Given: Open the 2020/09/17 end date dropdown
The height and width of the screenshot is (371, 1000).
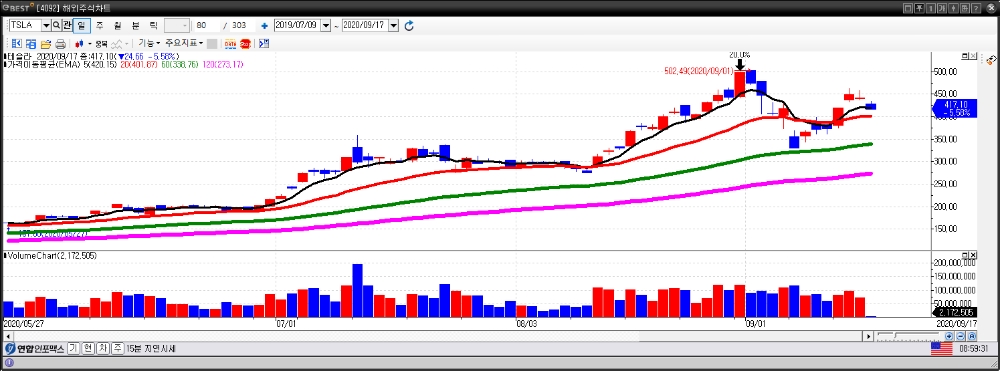Looking at the screenshot, I should tap(393, 25).
